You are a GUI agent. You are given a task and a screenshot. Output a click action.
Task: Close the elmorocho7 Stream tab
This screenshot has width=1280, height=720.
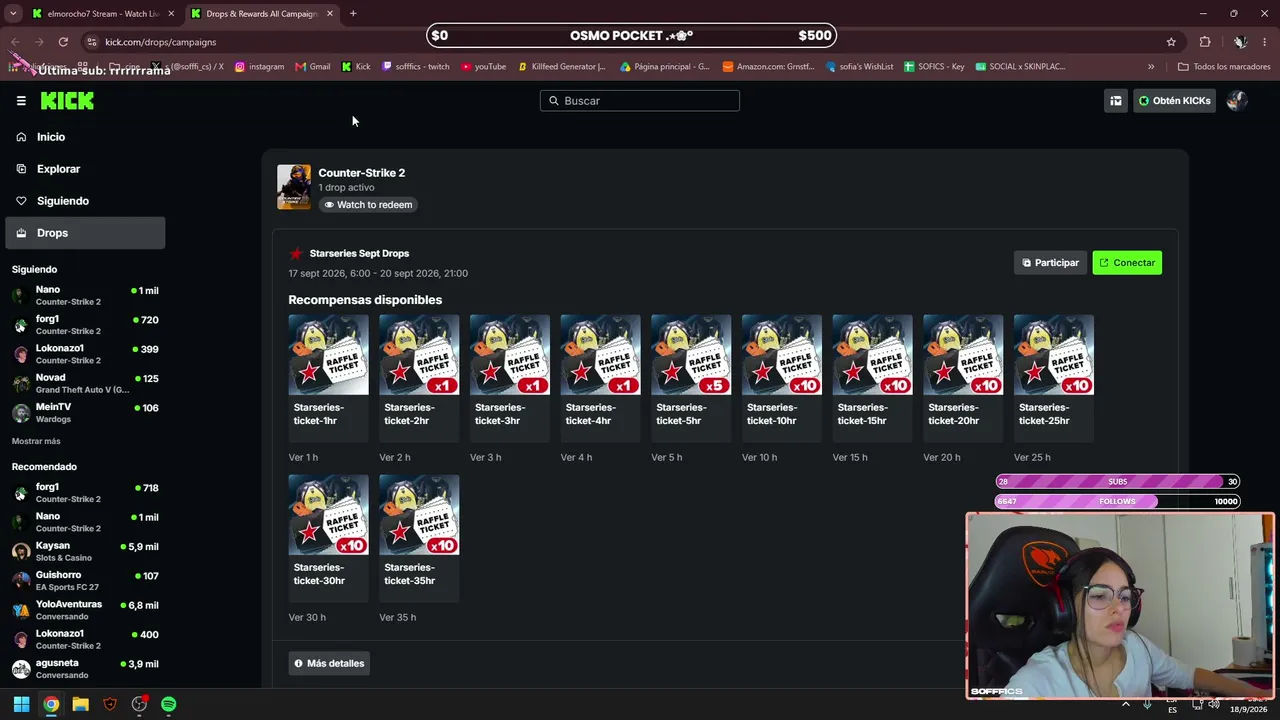click(x=171, y=14)
